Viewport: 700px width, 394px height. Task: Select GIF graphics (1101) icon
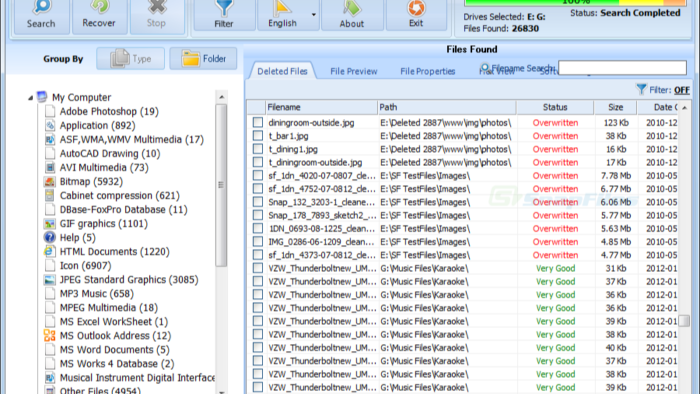[x=50, y=224]
